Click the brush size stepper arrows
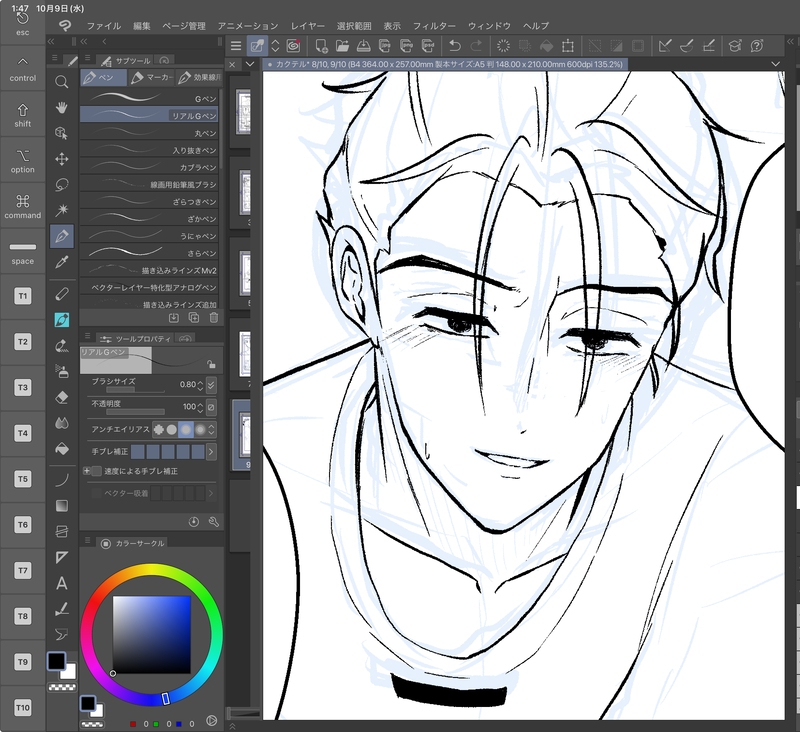Viewport: 800px width, 732px height. (201, 385)
